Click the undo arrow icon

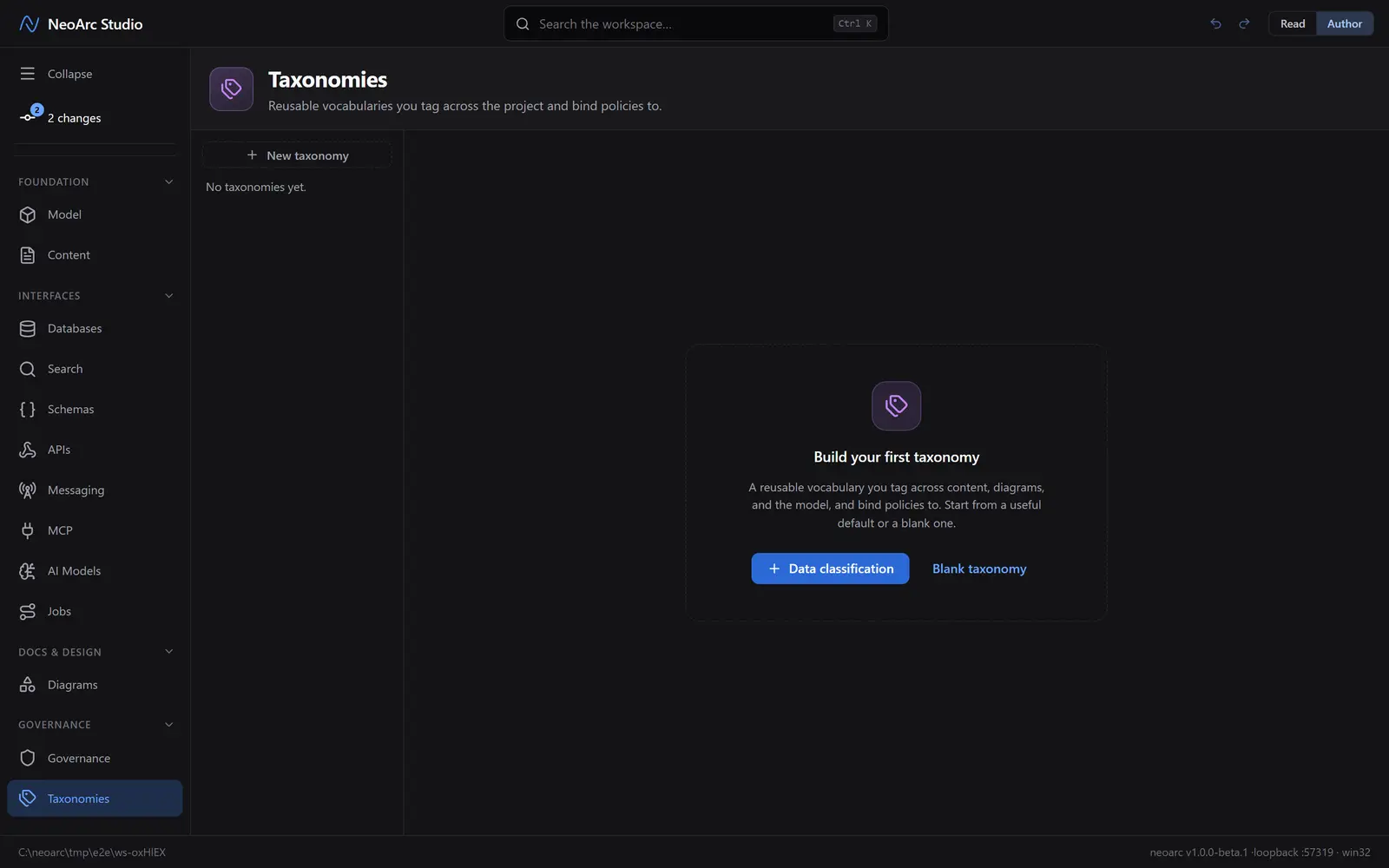tap(1215, 23)
